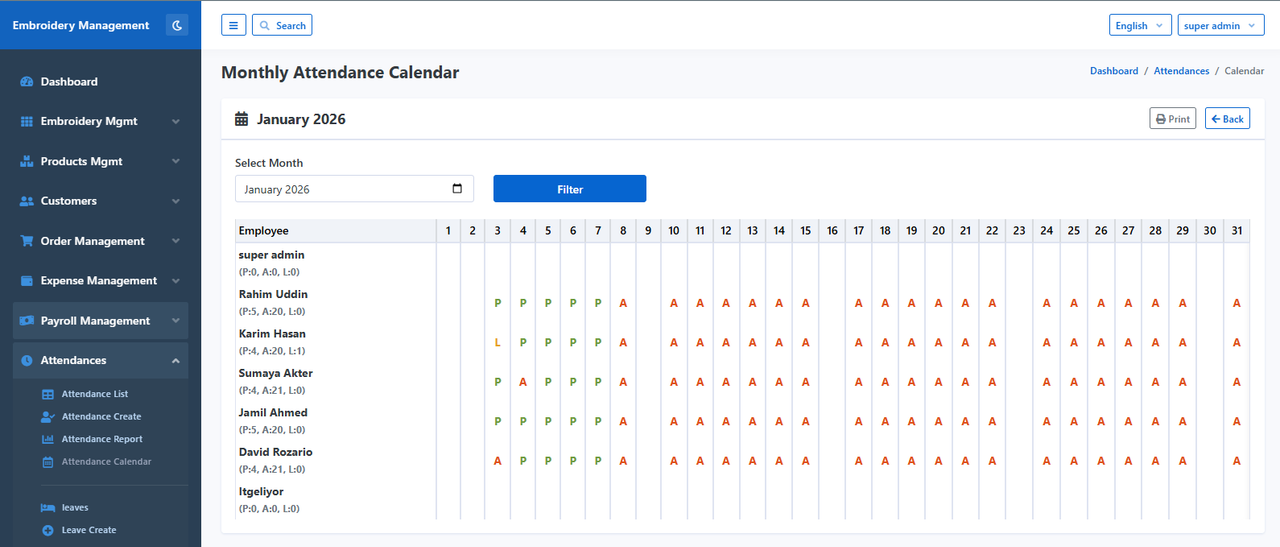Expand Expense Management chevron

pyautogui.click(x=176, y=281)
